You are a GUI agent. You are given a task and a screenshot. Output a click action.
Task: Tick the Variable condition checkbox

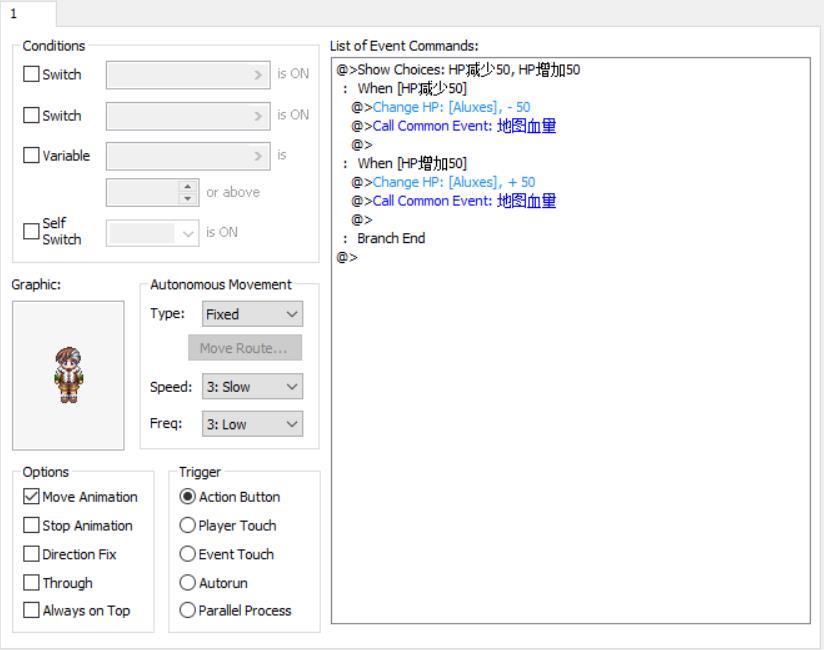31,155
